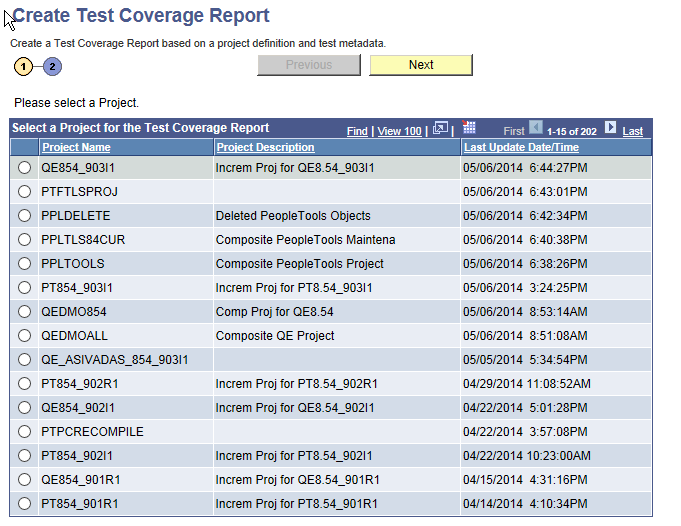681x526 pixels.
Task: Pick QEDMO854 radio button
Action: click(x=24, y=311)
